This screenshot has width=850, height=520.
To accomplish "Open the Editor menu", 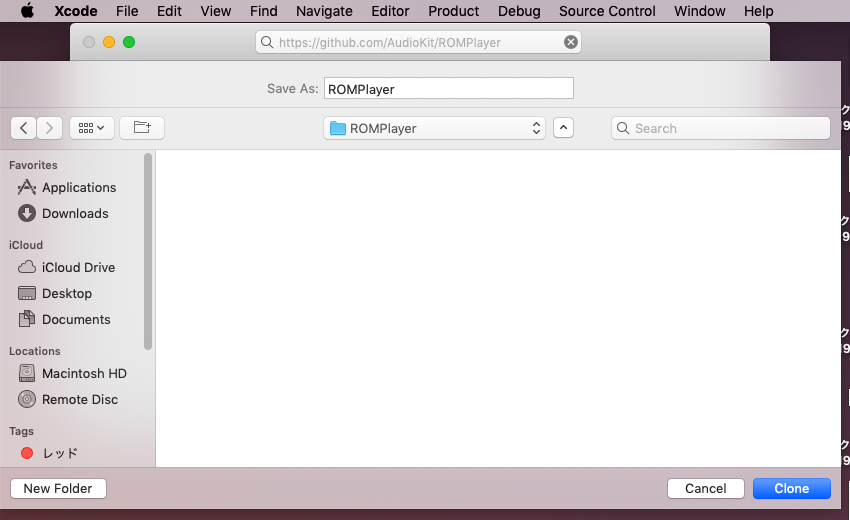I will pos(390,11).
